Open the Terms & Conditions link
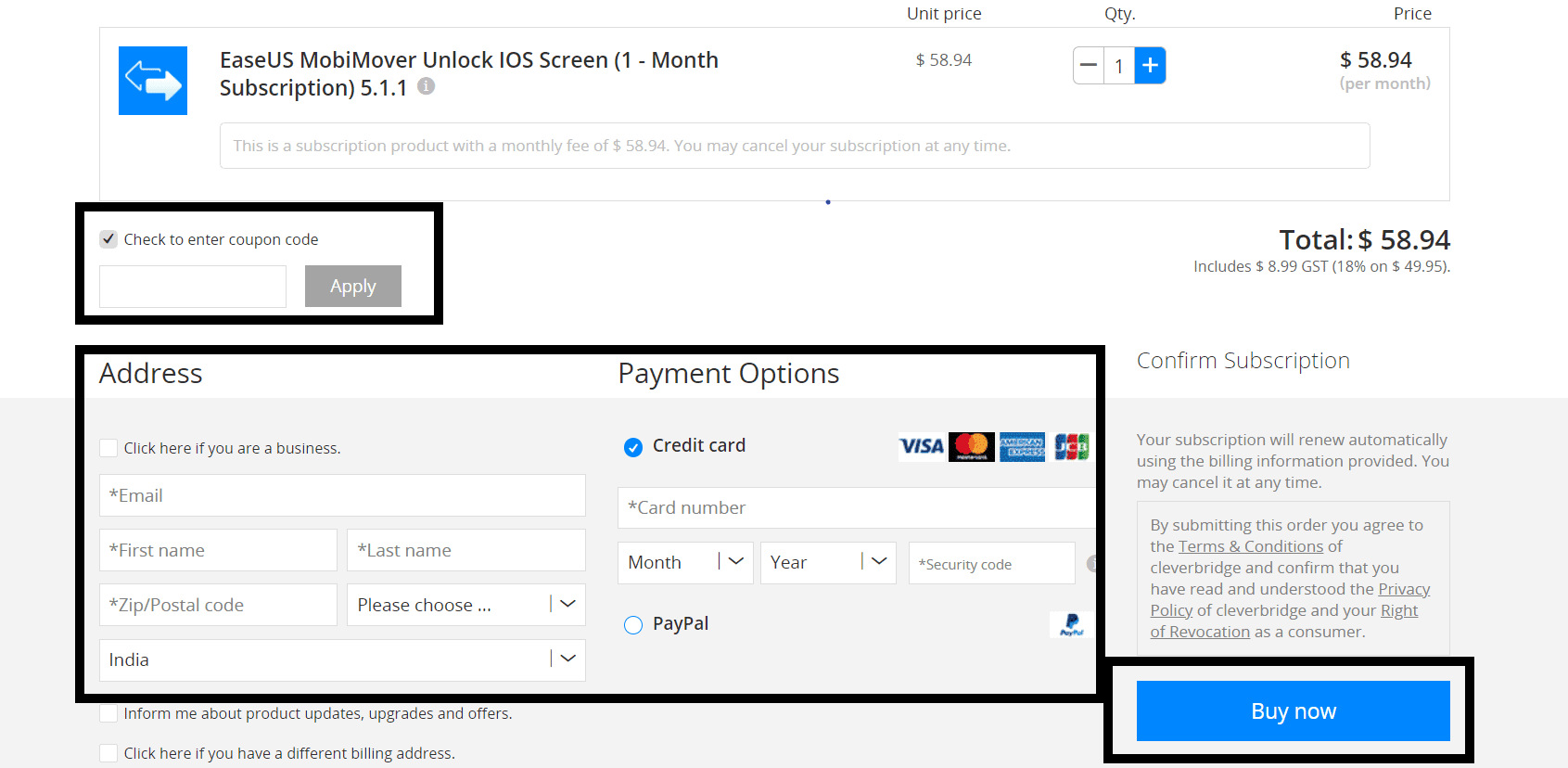Screen dimensions: 1568x768 (x=1251, y=546)
